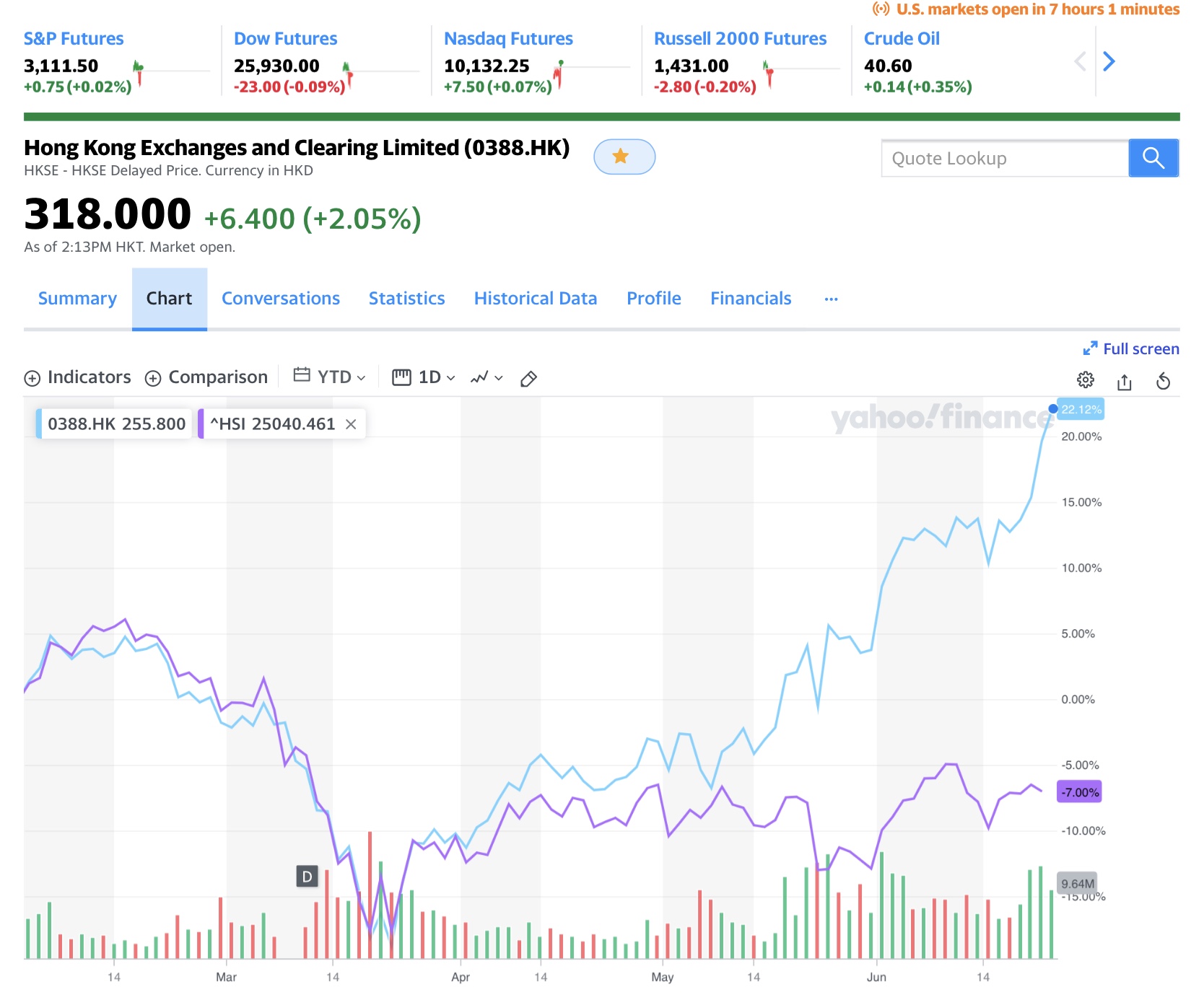Image resolution: width=1204 pixels, height=1005 pixels.
Task: Click the share chart icon
Action: pos(1124,382)
